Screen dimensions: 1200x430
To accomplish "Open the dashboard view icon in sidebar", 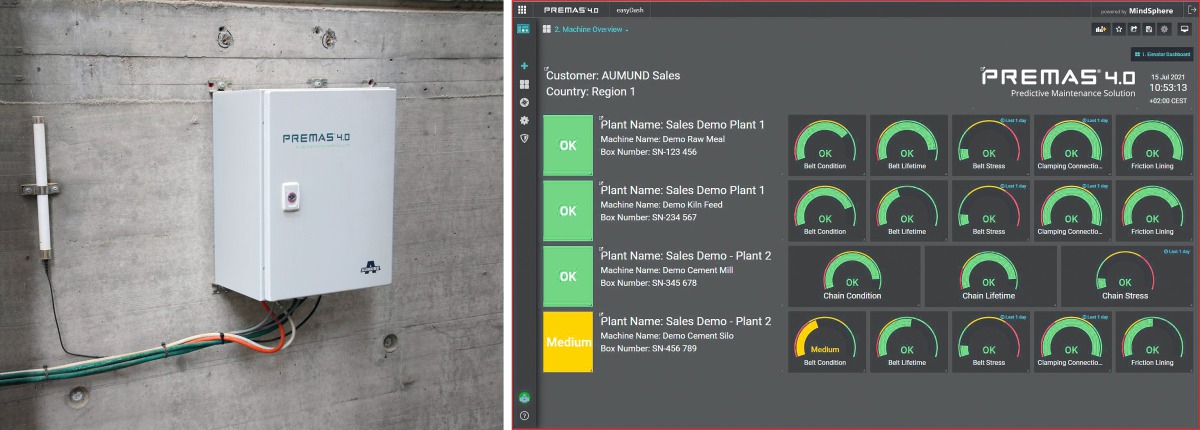I will click(x=523, y=30).
